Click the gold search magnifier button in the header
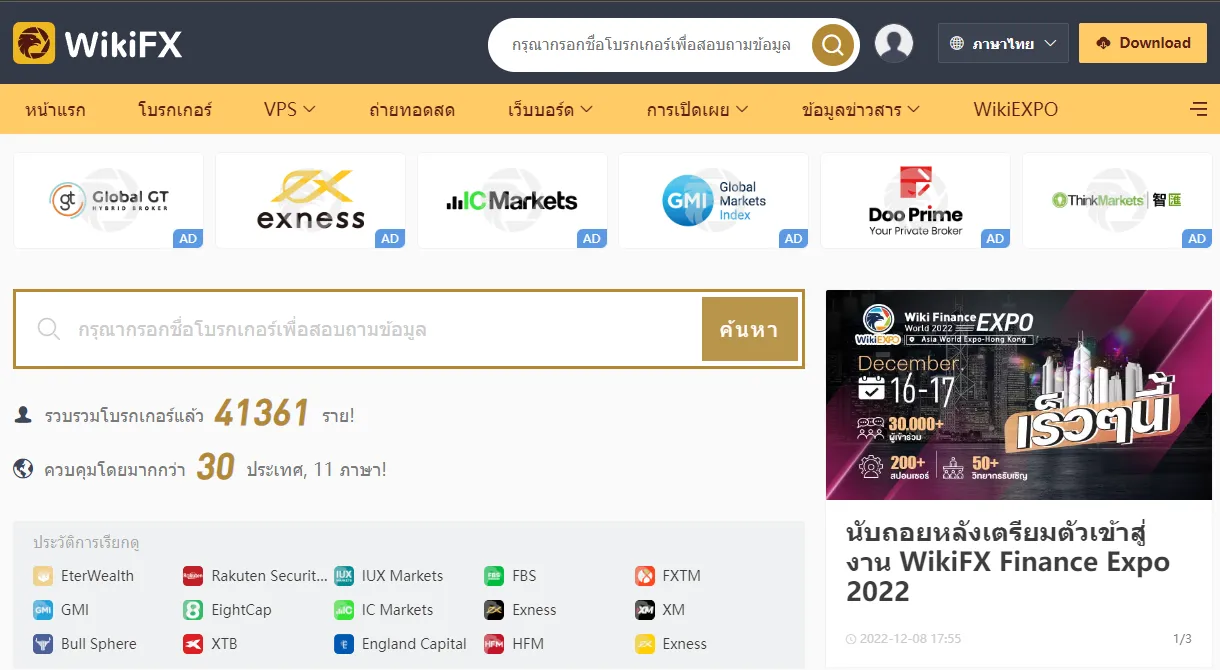1220x670 pixels. coord(832,45)
